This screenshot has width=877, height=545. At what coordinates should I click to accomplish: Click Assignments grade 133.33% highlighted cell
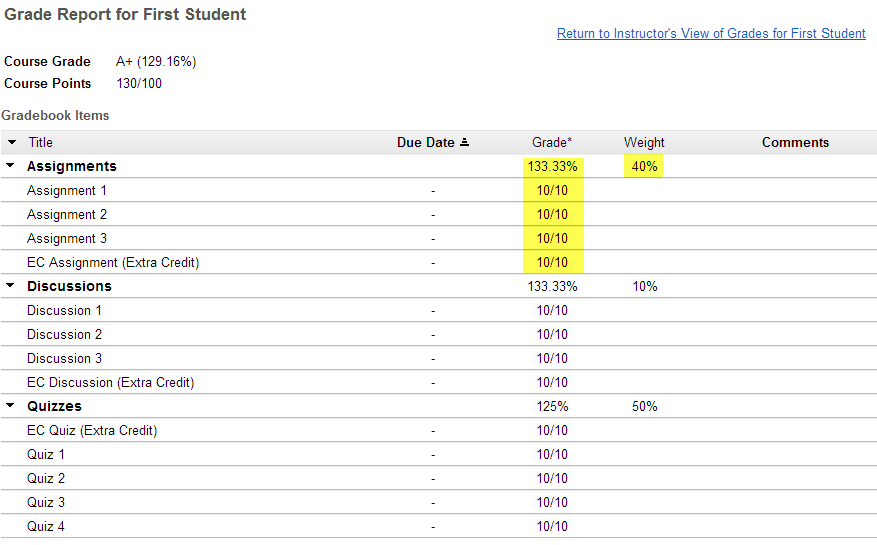[x=553, y=166]
